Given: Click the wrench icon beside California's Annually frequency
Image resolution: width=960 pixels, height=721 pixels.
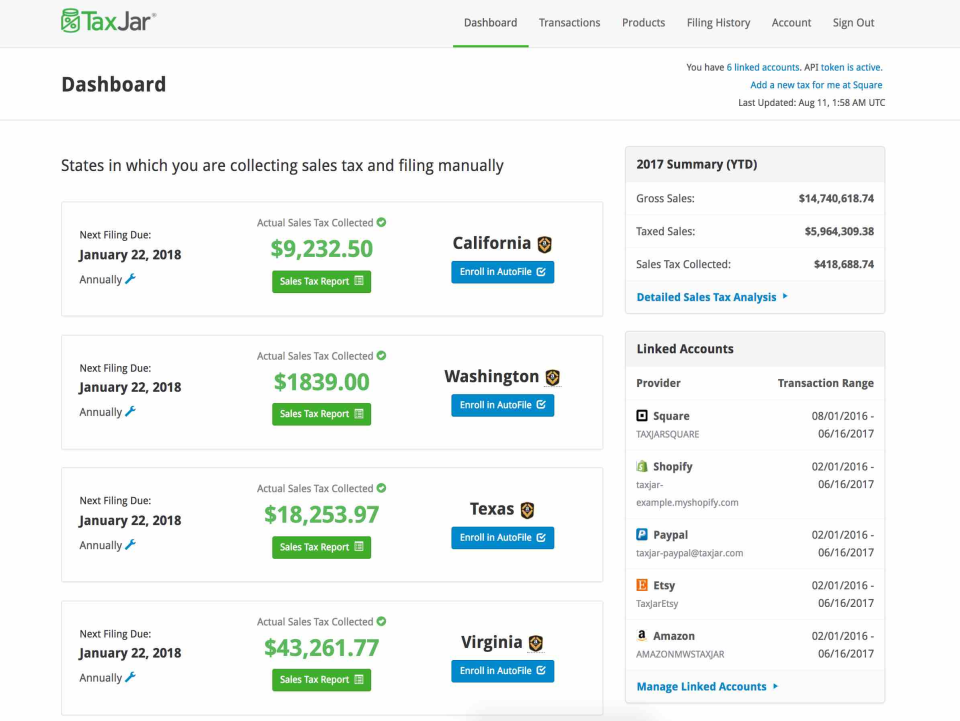Looking at the screenshot, I should (131, 279).
